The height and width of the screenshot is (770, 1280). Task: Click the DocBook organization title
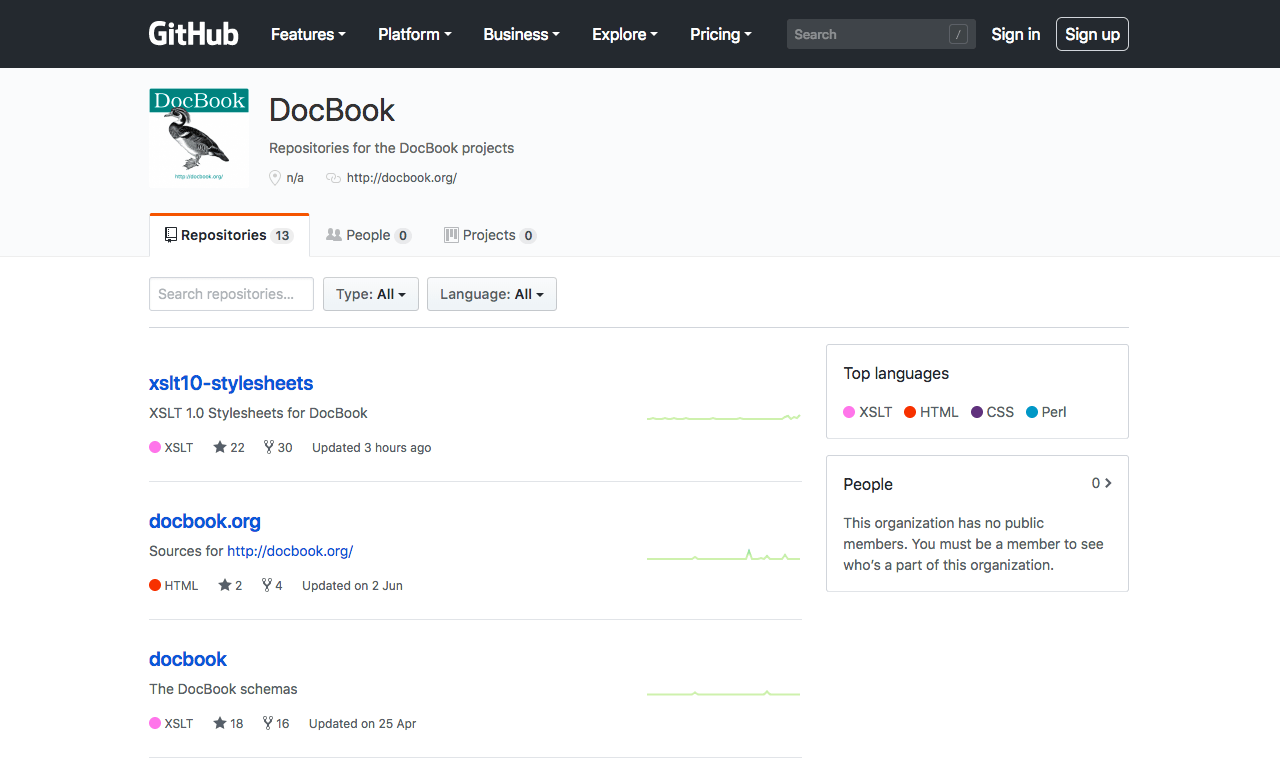(332, 110)
